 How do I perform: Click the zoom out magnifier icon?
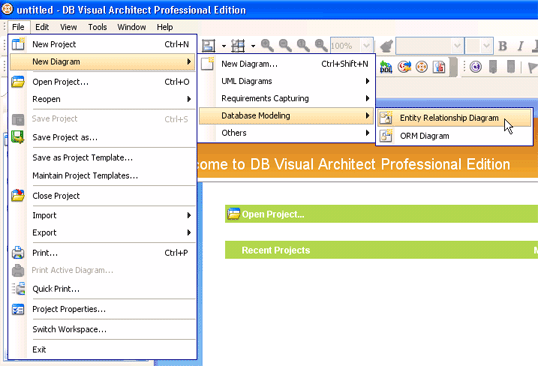pos(285,45)
